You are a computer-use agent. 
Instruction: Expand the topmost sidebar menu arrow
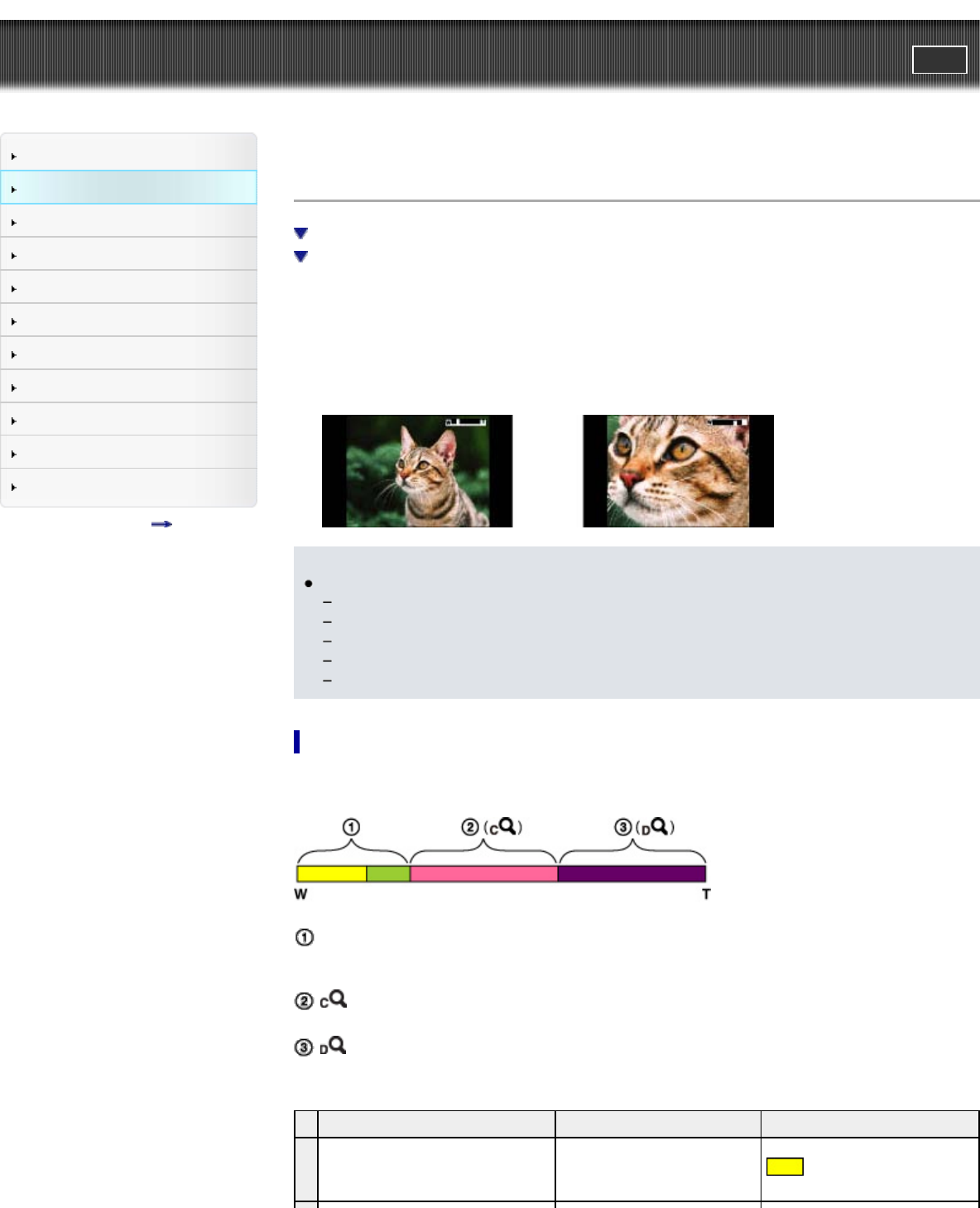point(14,156)
